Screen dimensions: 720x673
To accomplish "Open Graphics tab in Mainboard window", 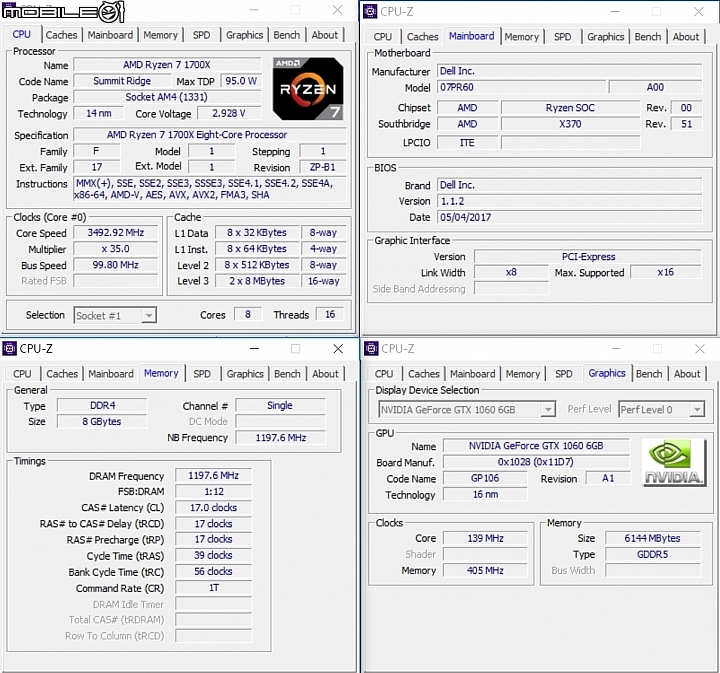I will point(606,37).
